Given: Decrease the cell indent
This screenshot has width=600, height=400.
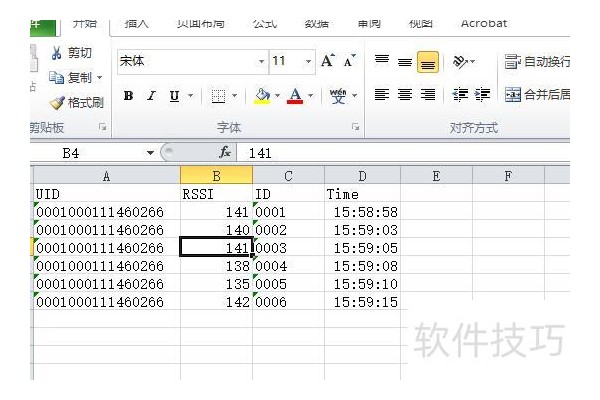Looking at the screenshot, I should coord(460,94).
